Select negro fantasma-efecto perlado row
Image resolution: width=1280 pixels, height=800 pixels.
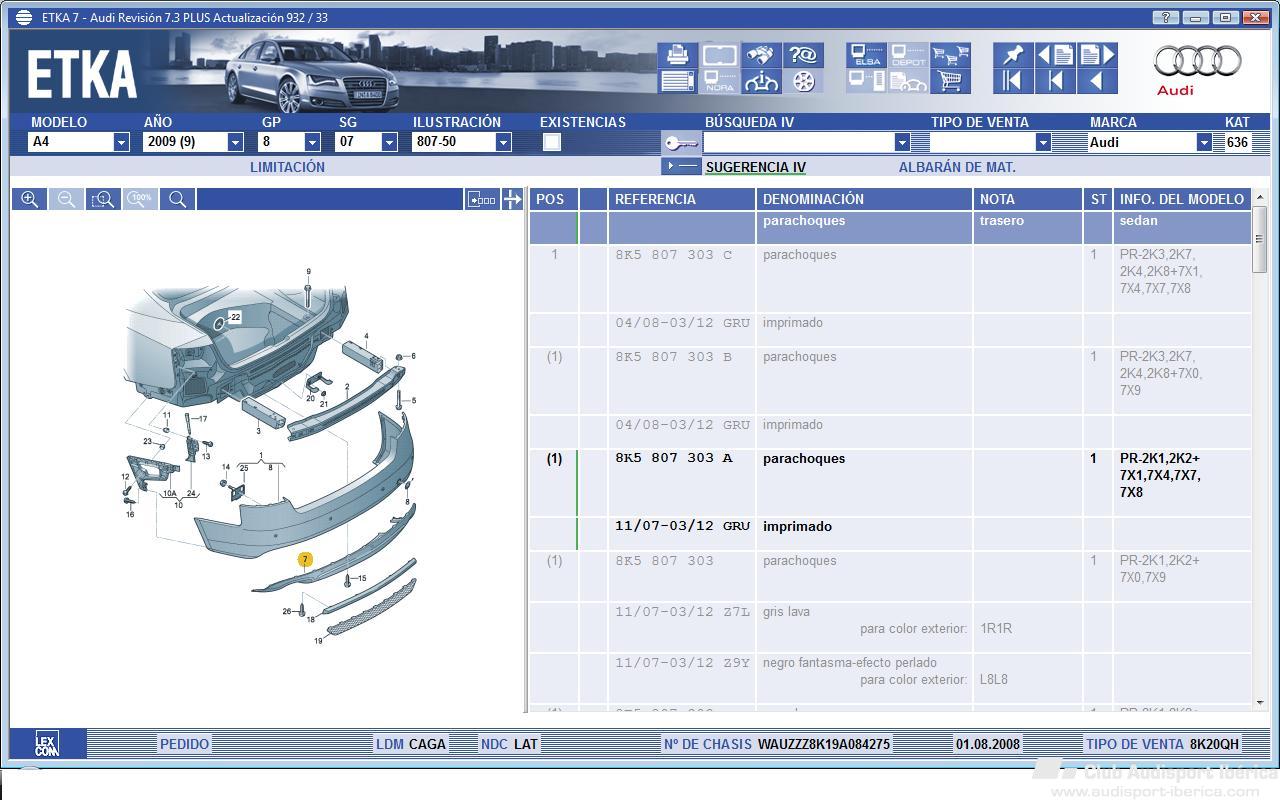890,678
